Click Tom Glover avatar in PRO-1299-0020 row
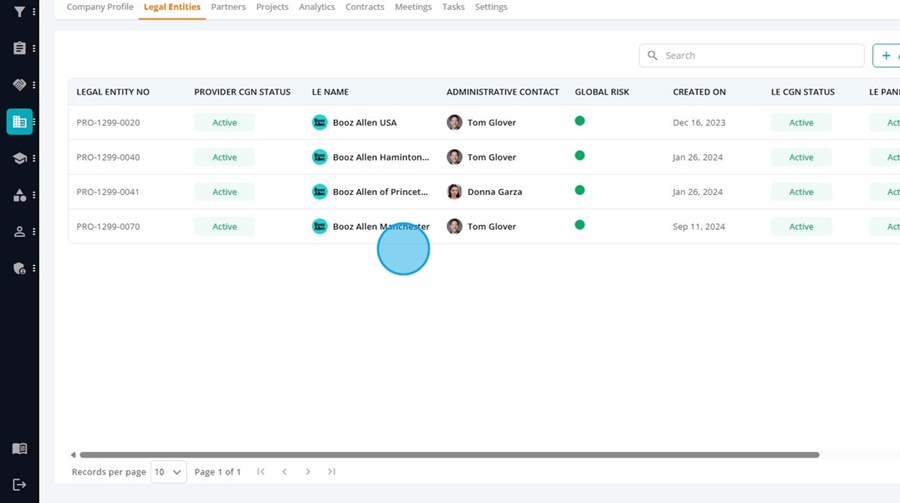 [455, 122]
